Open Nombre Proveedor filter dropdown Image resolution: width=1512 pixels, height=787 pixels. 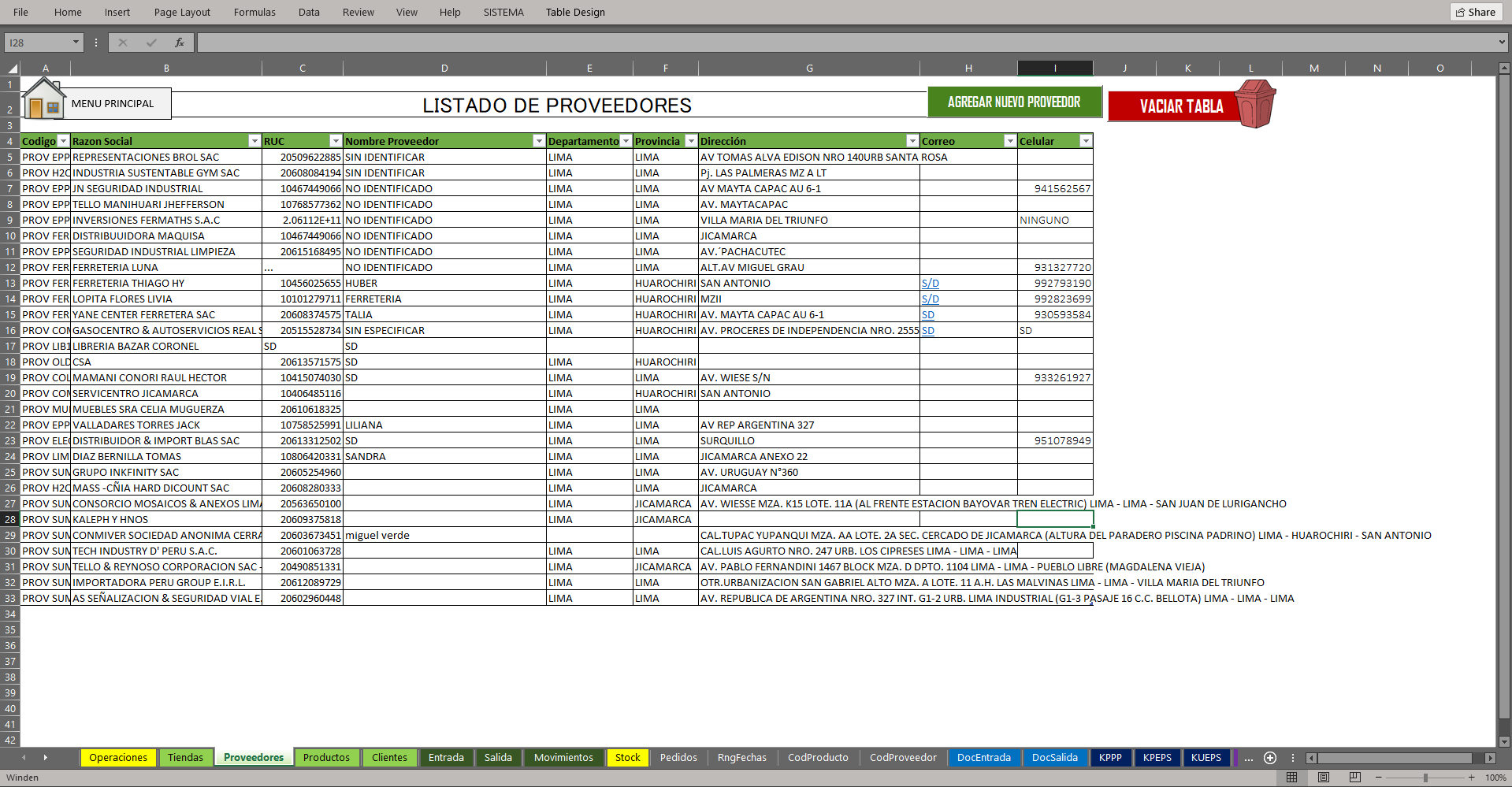[x=539, y=141]
